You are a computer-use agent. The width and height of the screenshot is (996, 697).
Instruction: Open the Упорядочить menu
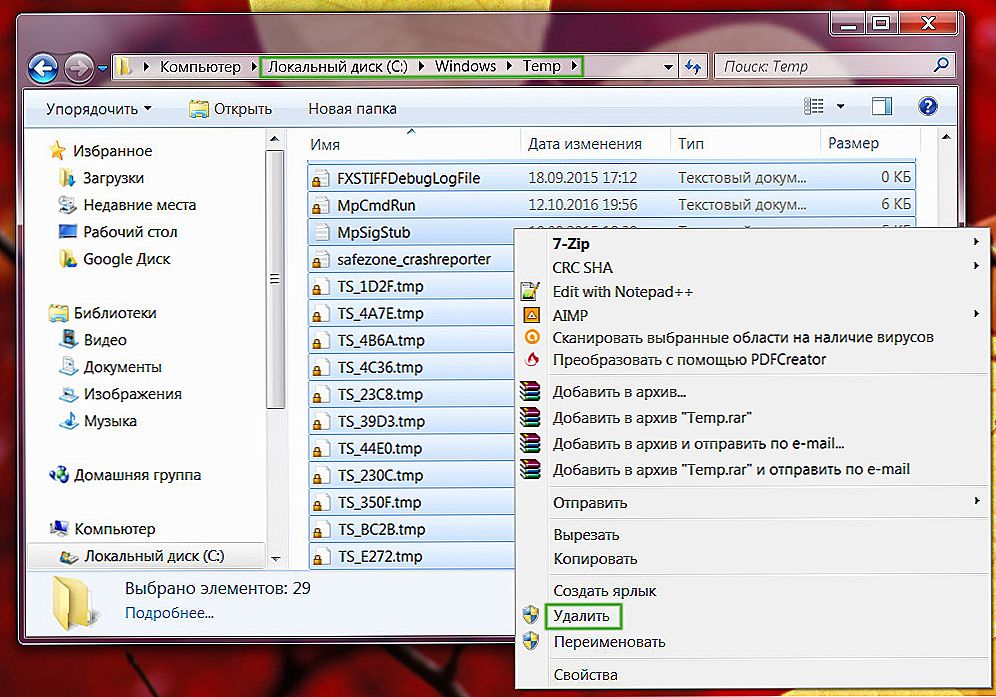98,109
